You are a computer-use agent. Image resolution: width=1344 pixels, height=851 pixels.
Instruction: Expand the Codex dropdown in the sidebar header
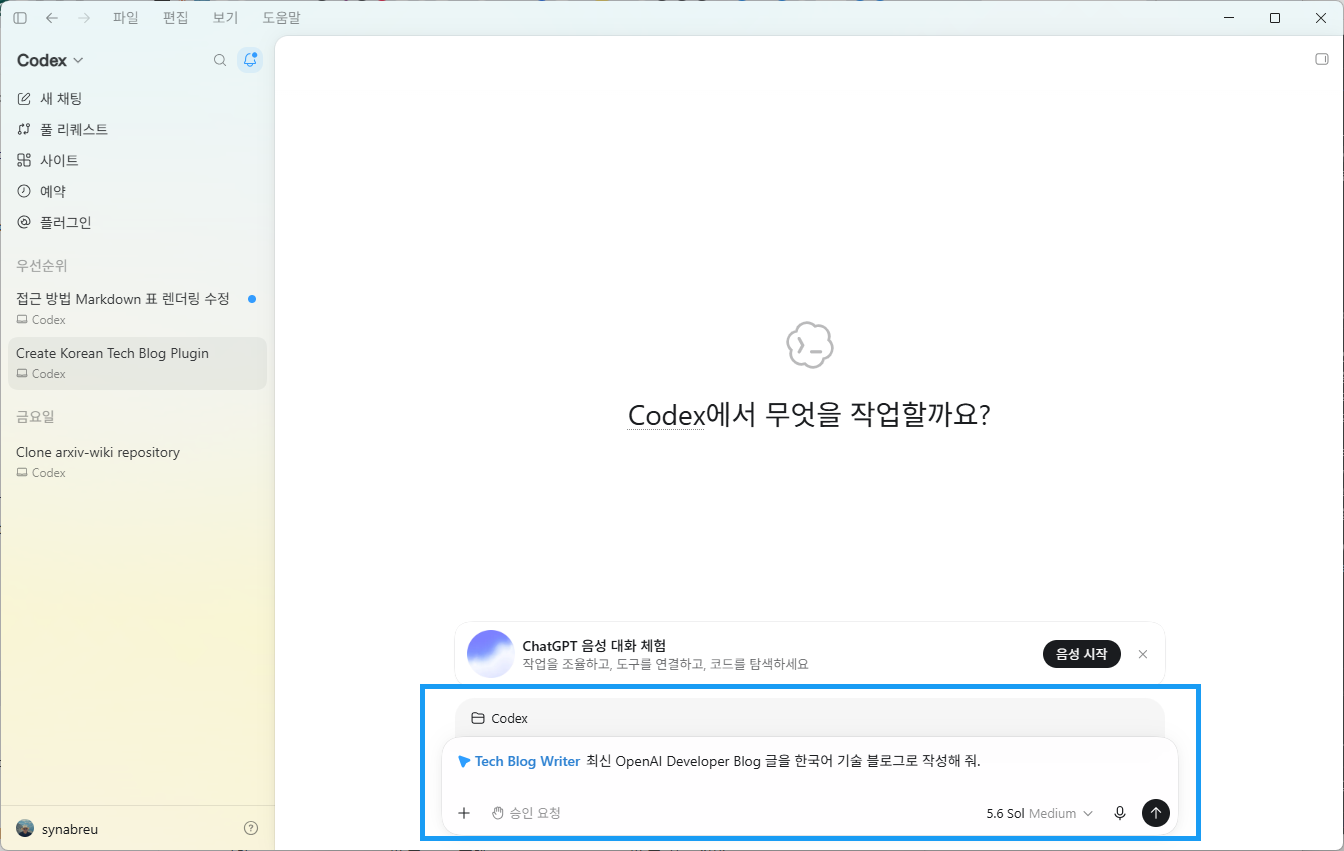[x=50, y=60]
